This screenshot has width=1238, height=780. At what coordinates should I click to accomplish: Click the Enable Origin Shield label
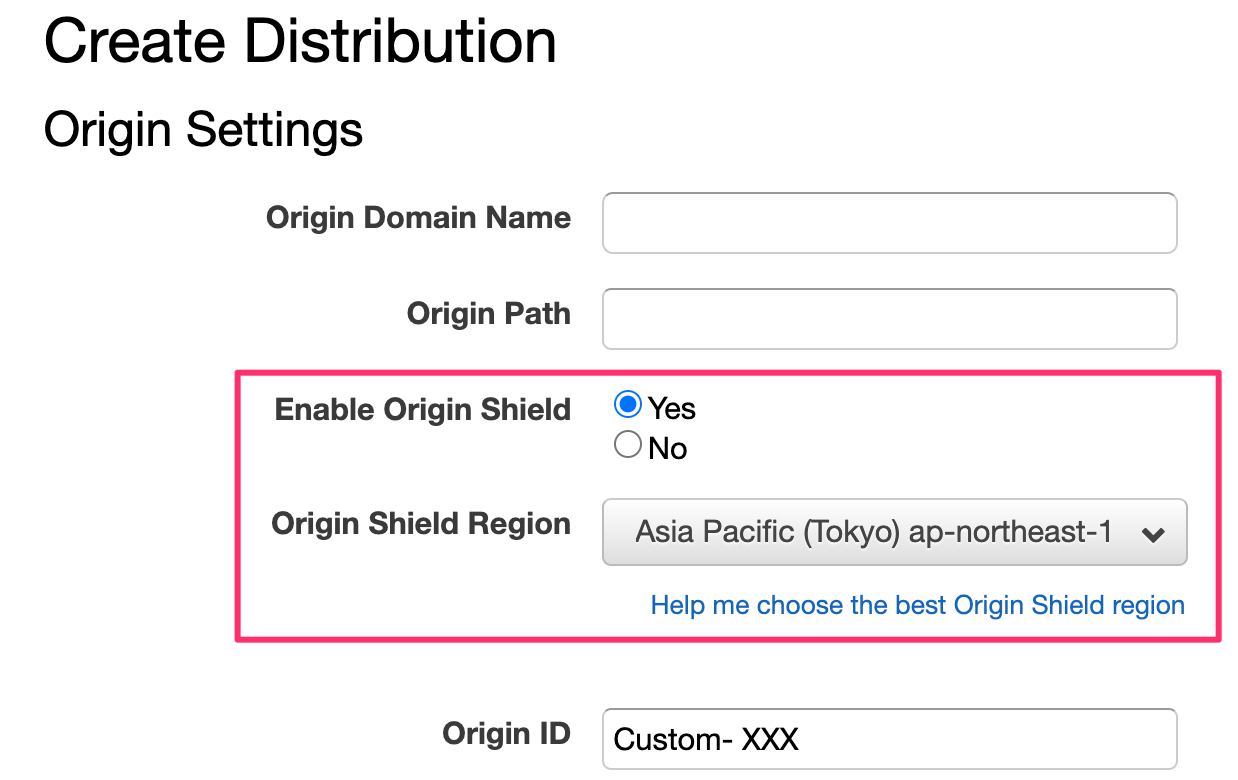(x=422, y=409)
